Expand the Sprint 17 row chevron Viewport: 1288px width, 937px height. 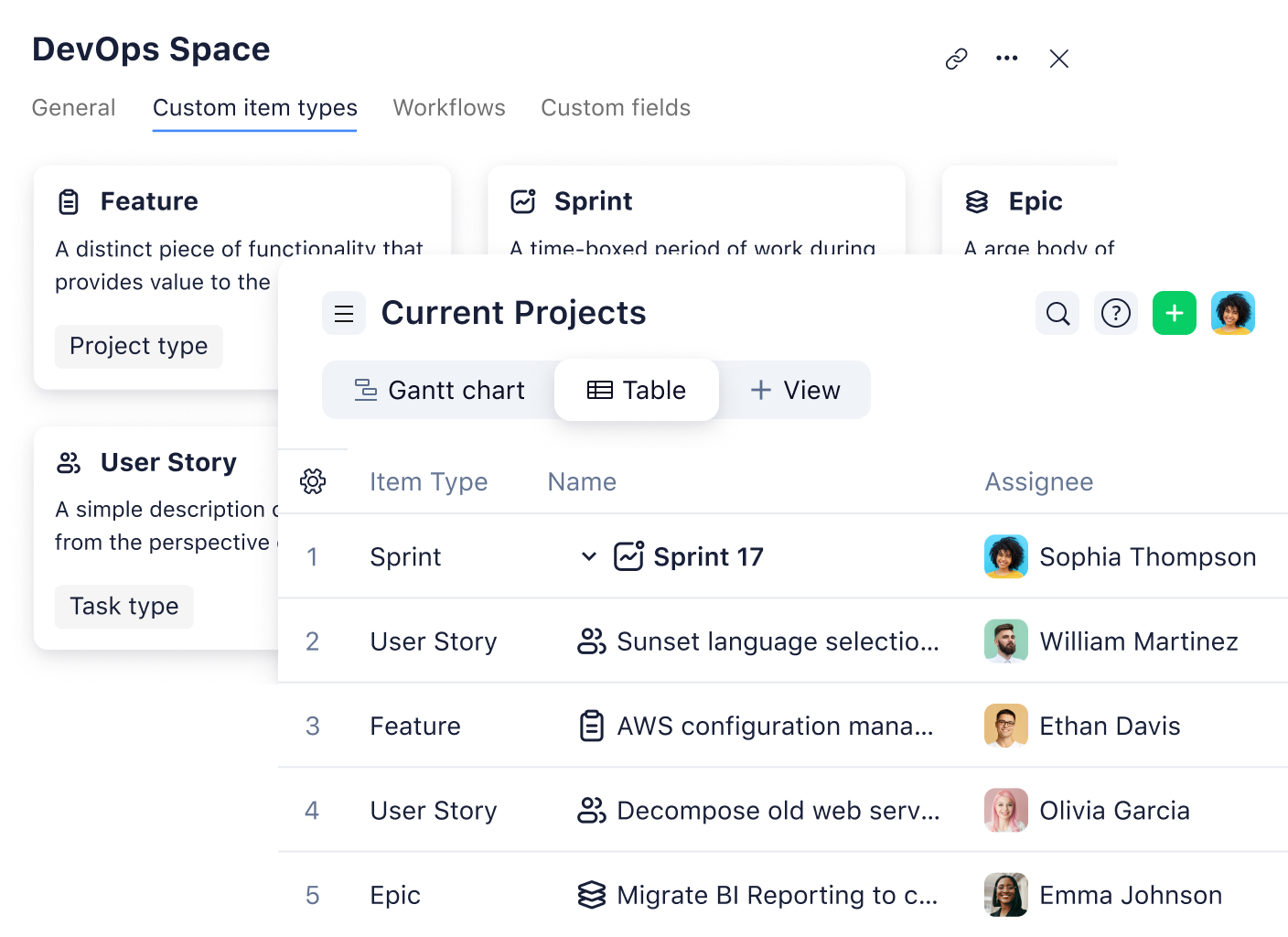pos(587,556)
